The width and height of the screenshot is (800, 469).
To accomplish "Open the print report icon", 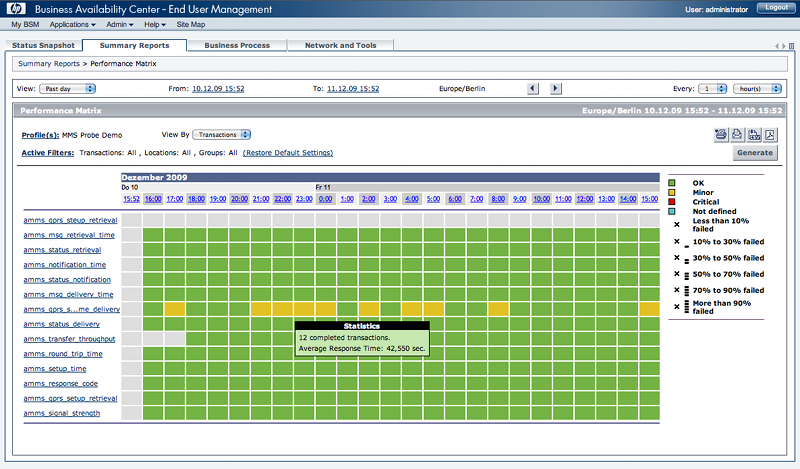I will 721,135.
